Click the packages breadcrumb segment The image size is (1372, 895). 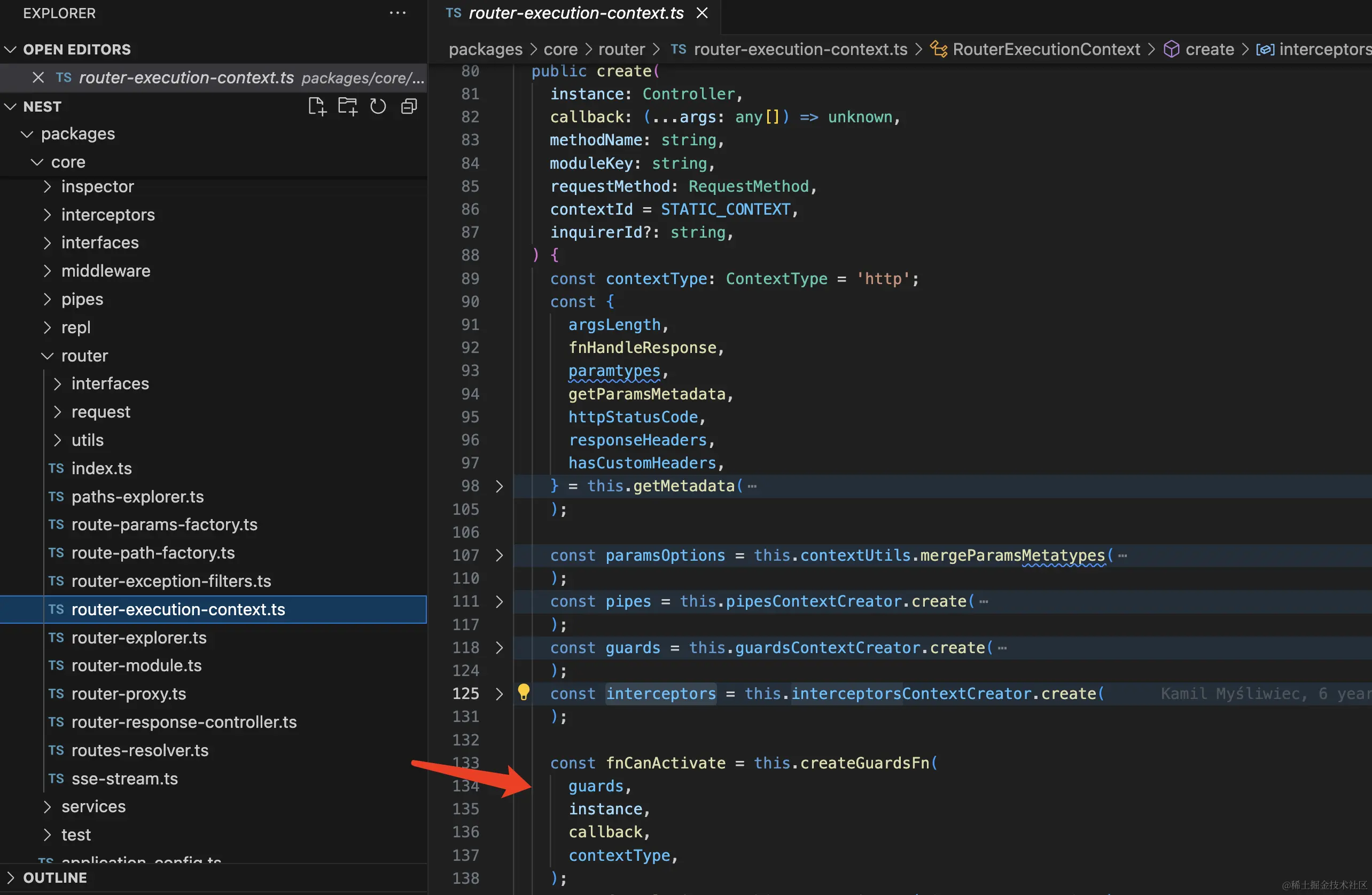pos(486,49)
